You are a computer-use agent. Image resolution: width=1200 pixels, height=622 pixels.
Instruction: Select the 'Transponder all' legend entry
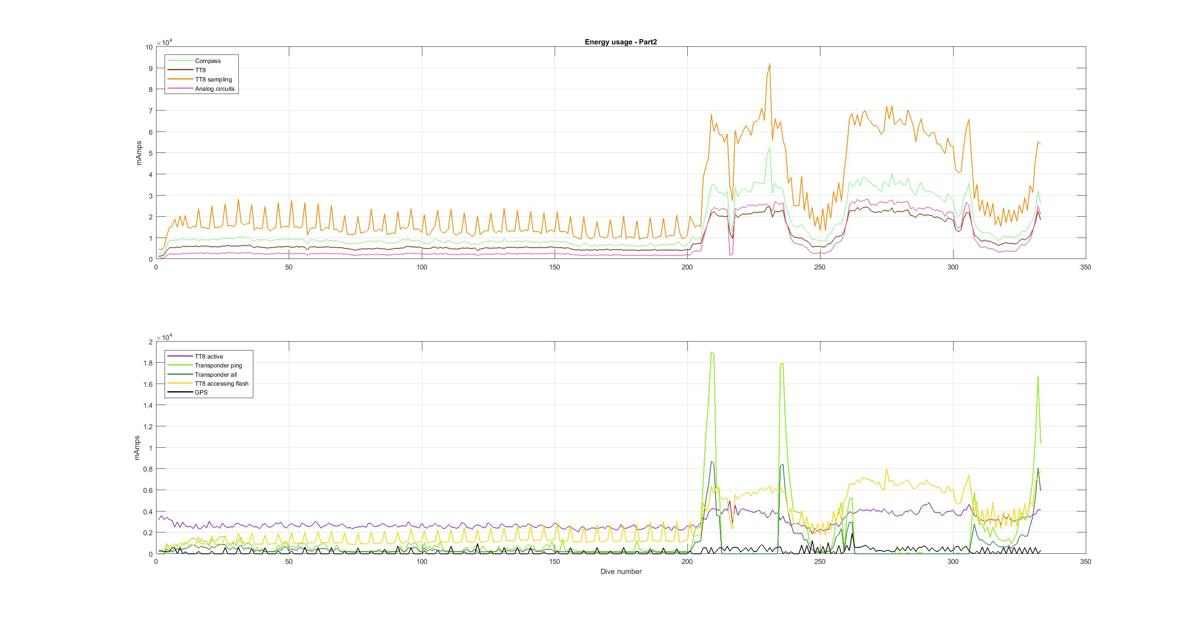[201, 375]
